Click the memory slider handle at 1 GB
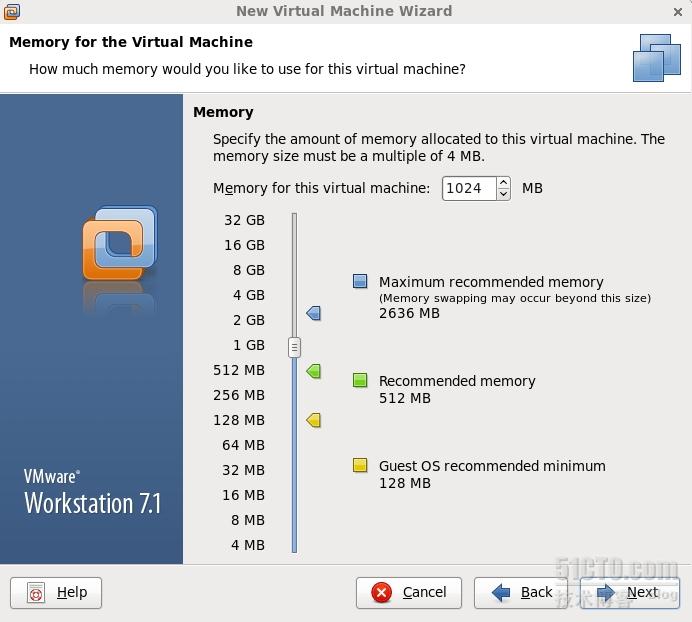Viewport: 692px width, 622px height. click(294, 347)
